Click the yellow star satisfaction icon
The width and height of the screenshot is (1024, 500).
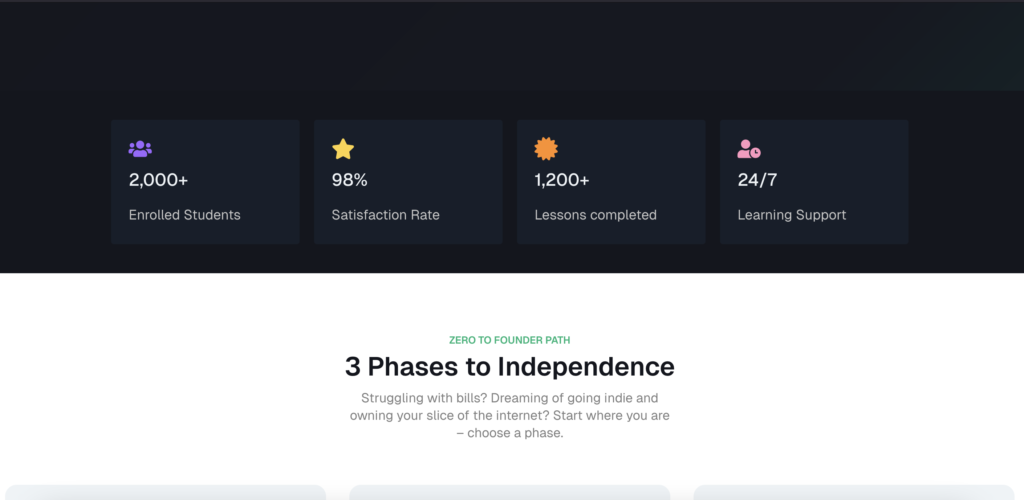pyautogui.click(x=343, y=149)
